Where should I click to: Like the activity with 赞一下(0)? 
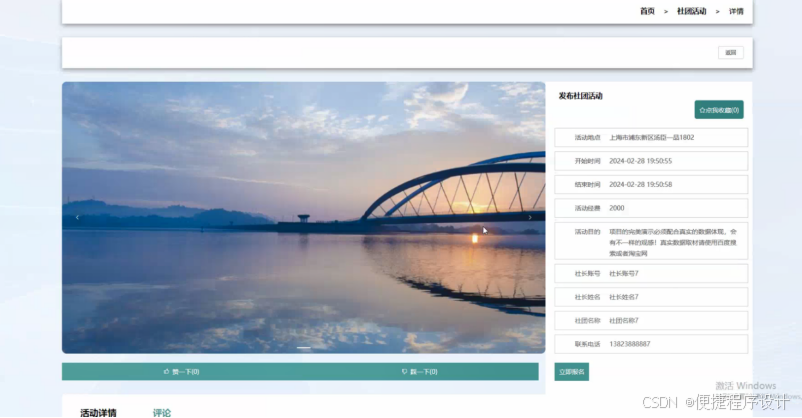pyautogui.click(x=181, y=372)
